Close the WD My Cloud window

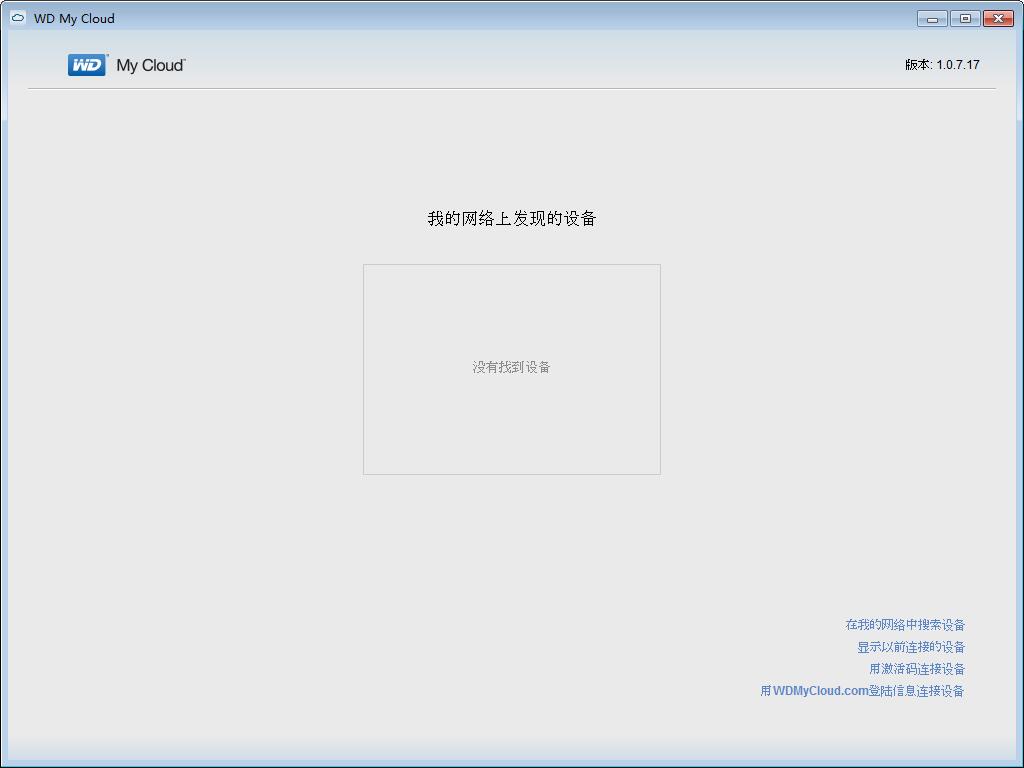998,19
